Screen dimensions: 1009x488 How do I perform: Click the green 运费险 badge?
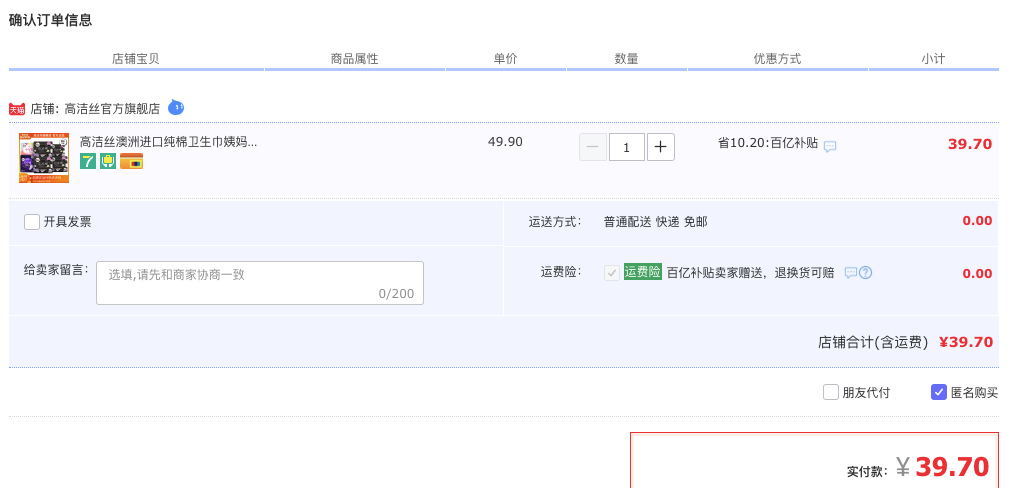pyautogui.click(x=642, y=272)
